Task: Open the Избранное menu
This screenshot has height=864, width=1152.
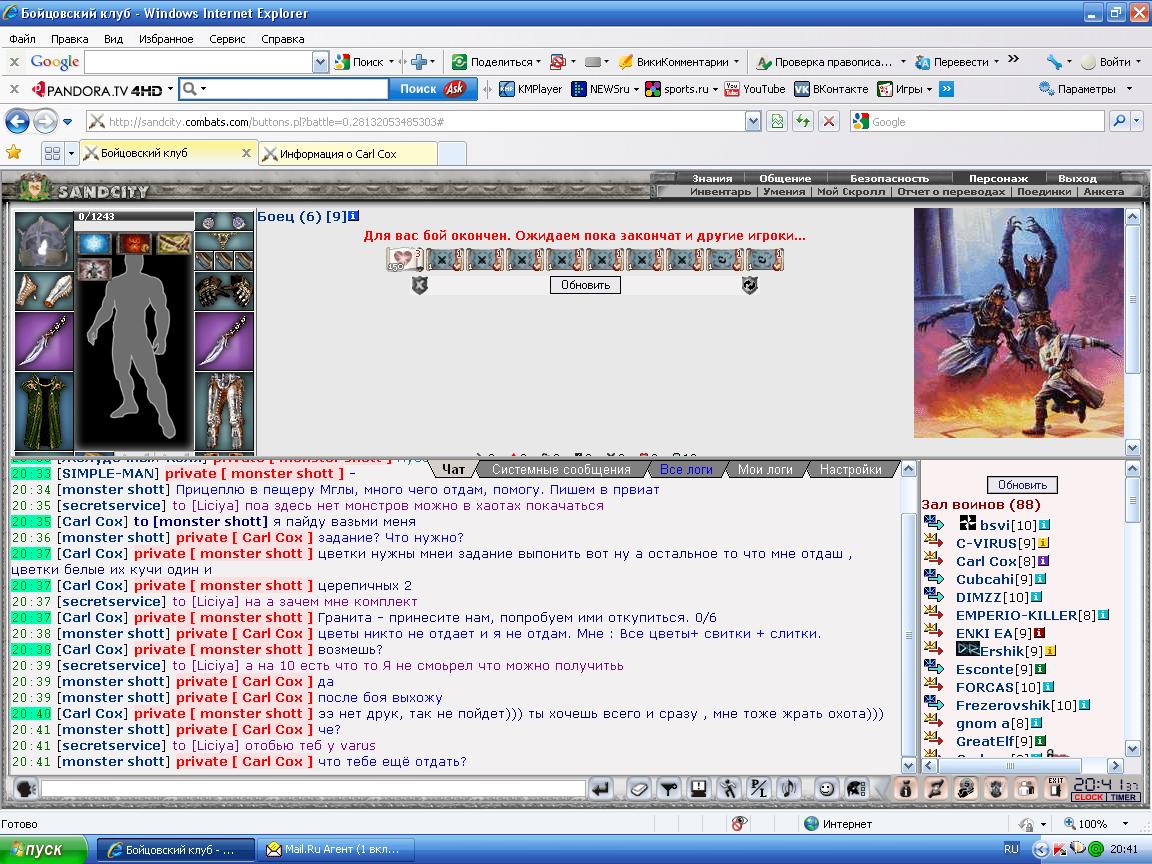Action: (x=166, y=39)
